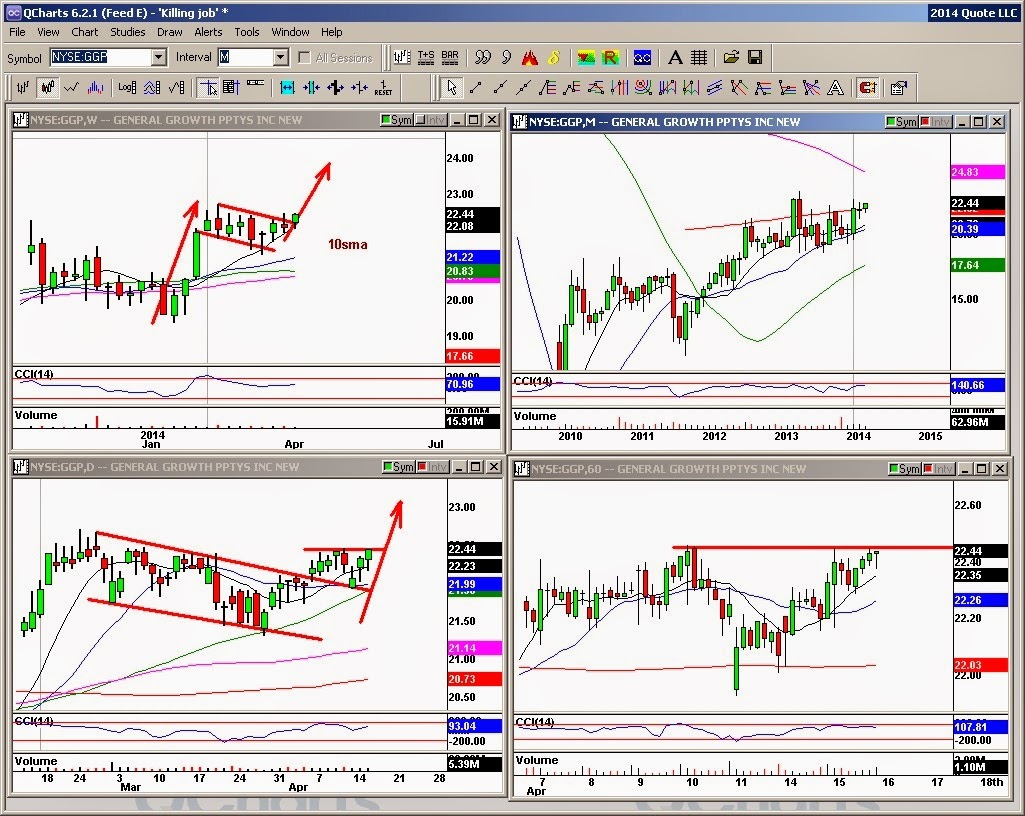Screen dimensions: 1025x816
Task: Click the blue 21.22 price label in weekly chart
Action: pos(473,257)
